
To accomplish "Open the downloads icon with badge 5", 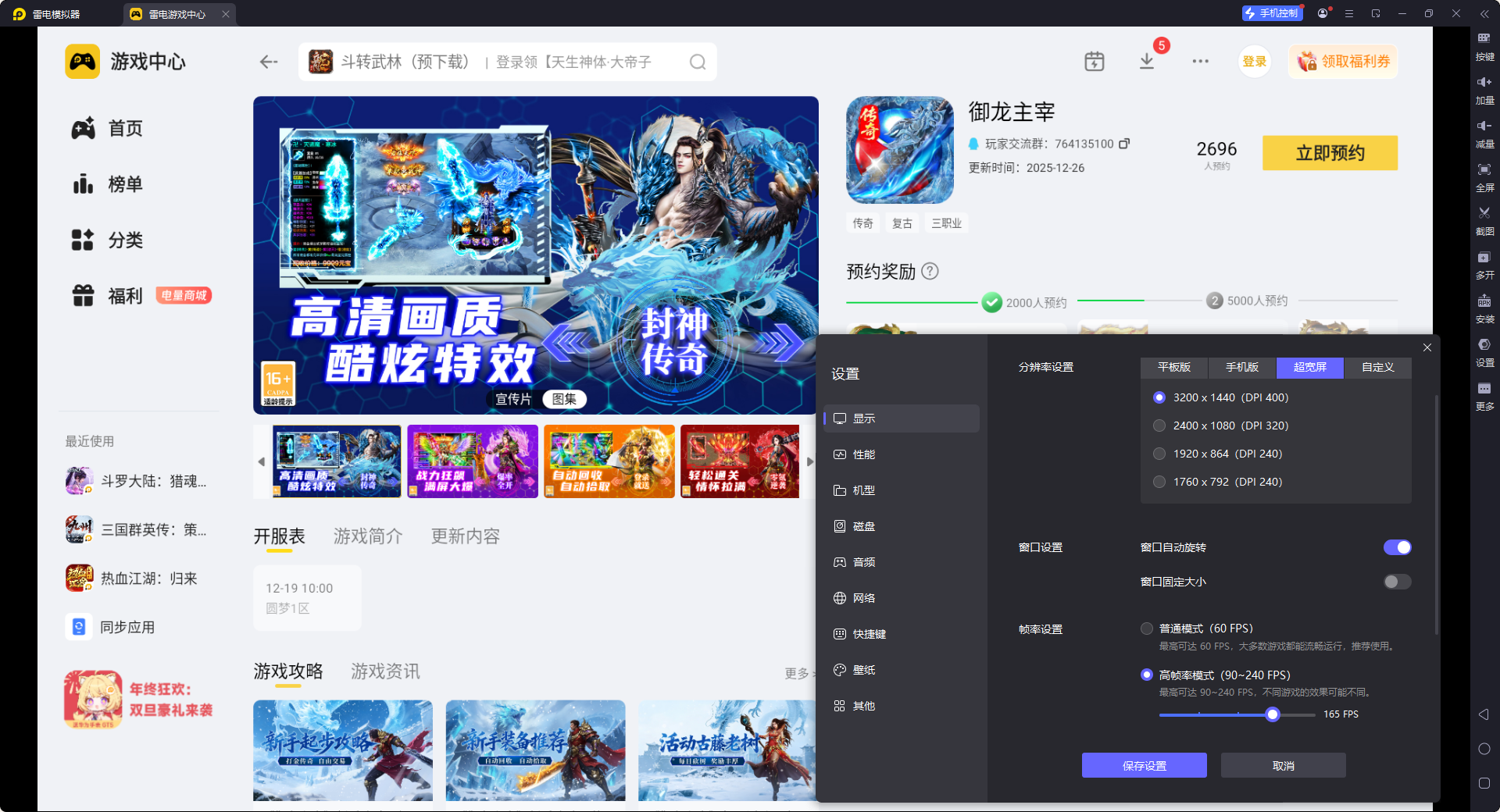I will [1147, 61].
